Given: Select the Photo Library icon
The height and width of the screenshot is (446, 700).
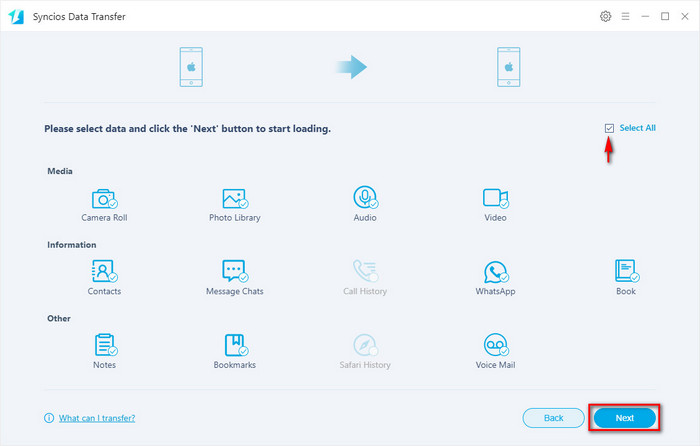Looking at the screenshot, I should (x=235, y=199).
